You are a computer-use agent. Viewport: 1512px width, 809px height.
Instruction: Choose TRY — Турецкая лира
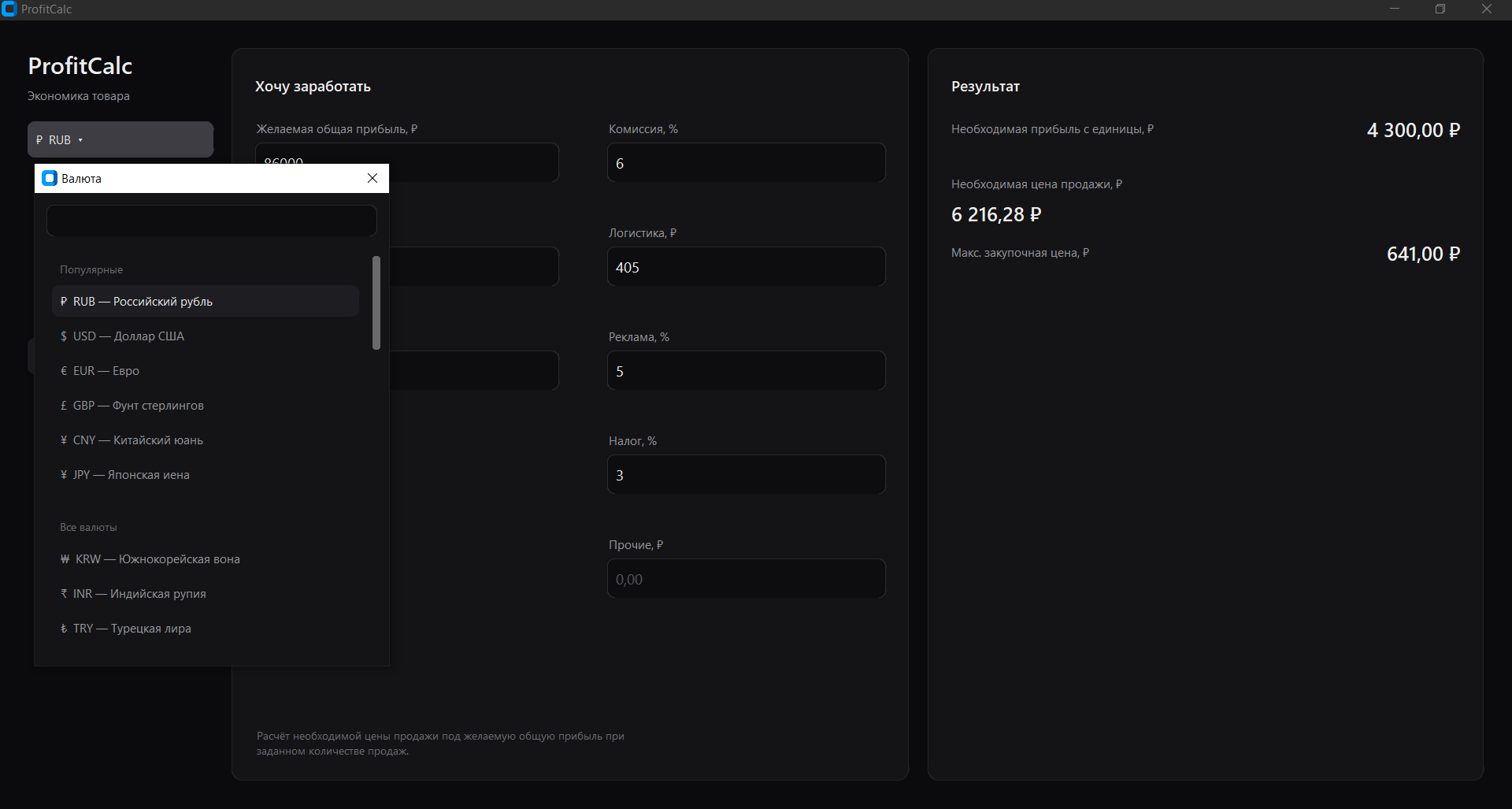[206, 629]
